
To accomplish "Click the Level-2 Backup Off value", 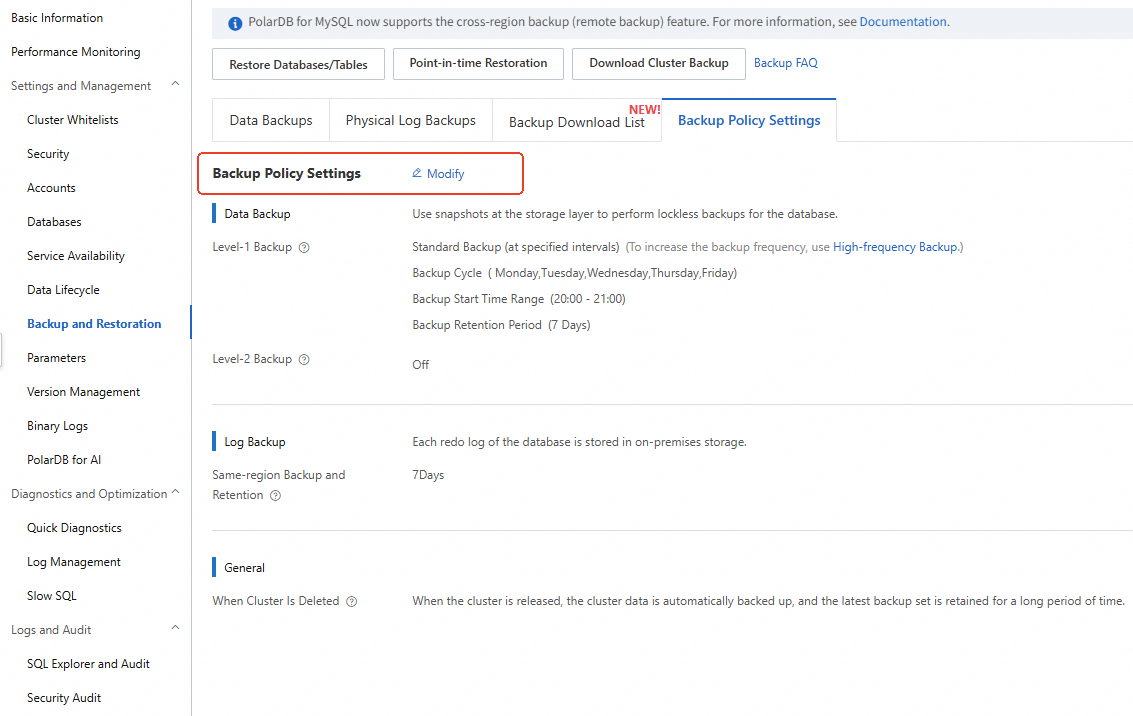I will 421,365.
